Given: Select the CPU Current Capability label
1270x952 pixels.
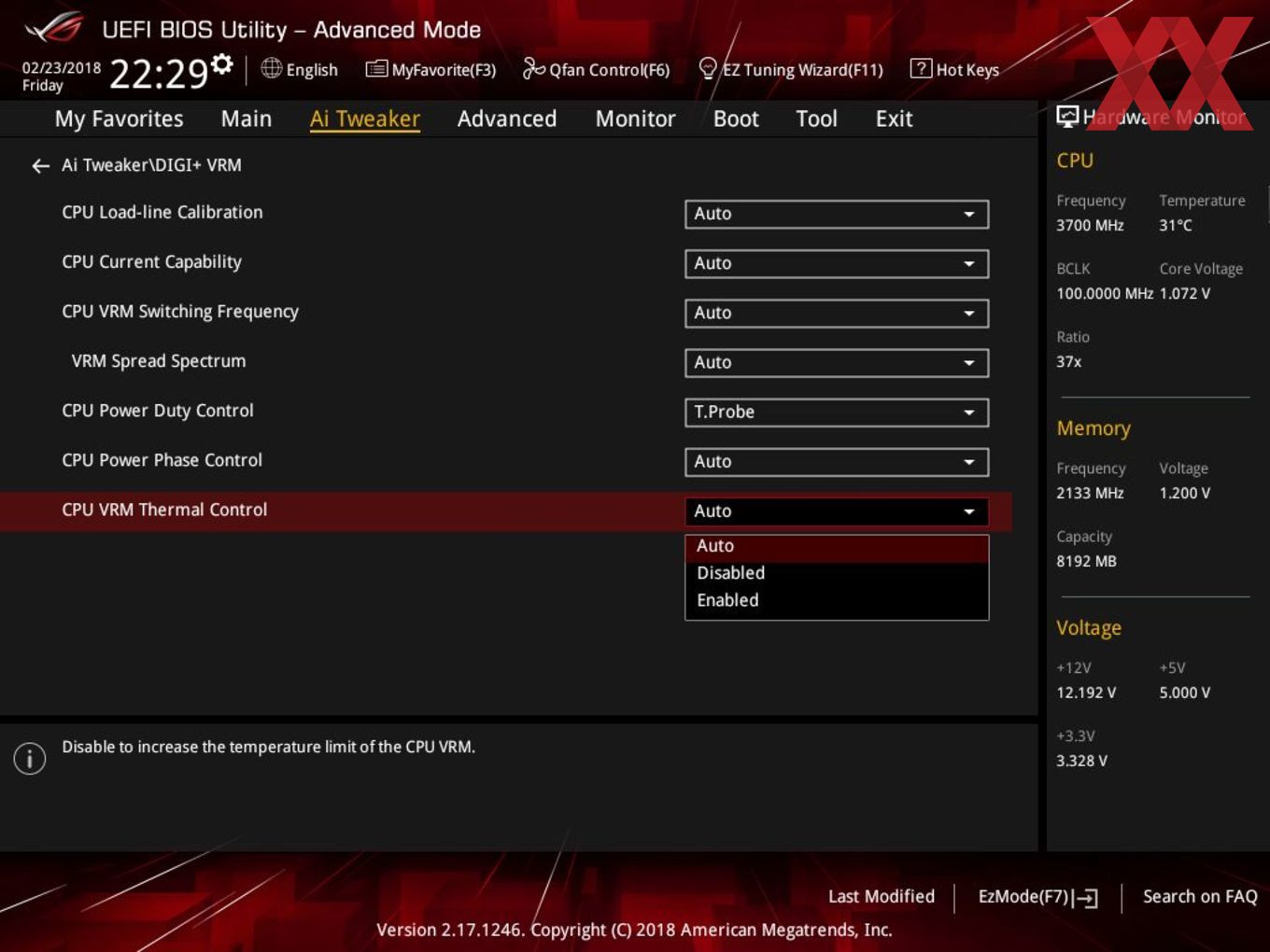Looking at the screenshot, I should click(151, 262).
